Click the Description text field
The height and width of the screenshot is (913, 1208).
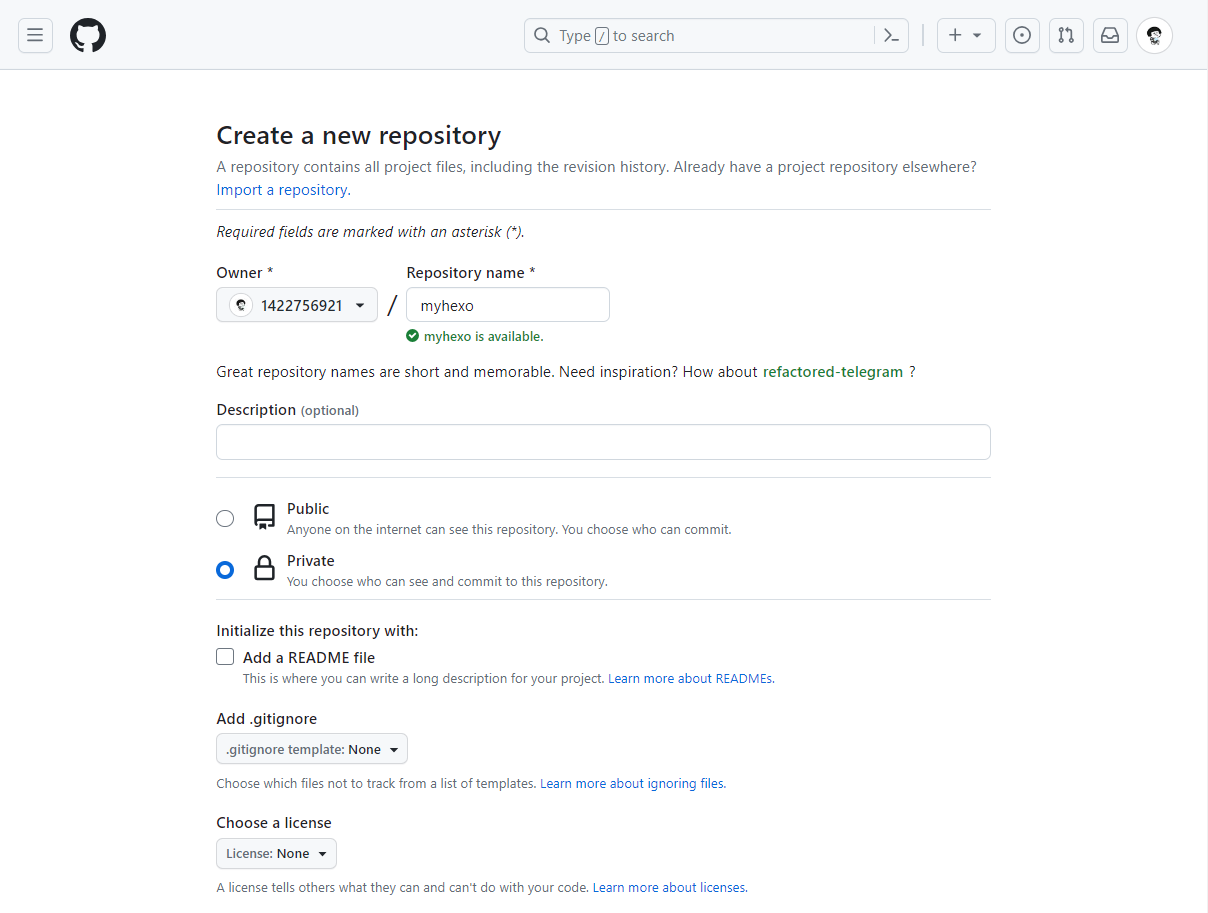click(603, 442)
